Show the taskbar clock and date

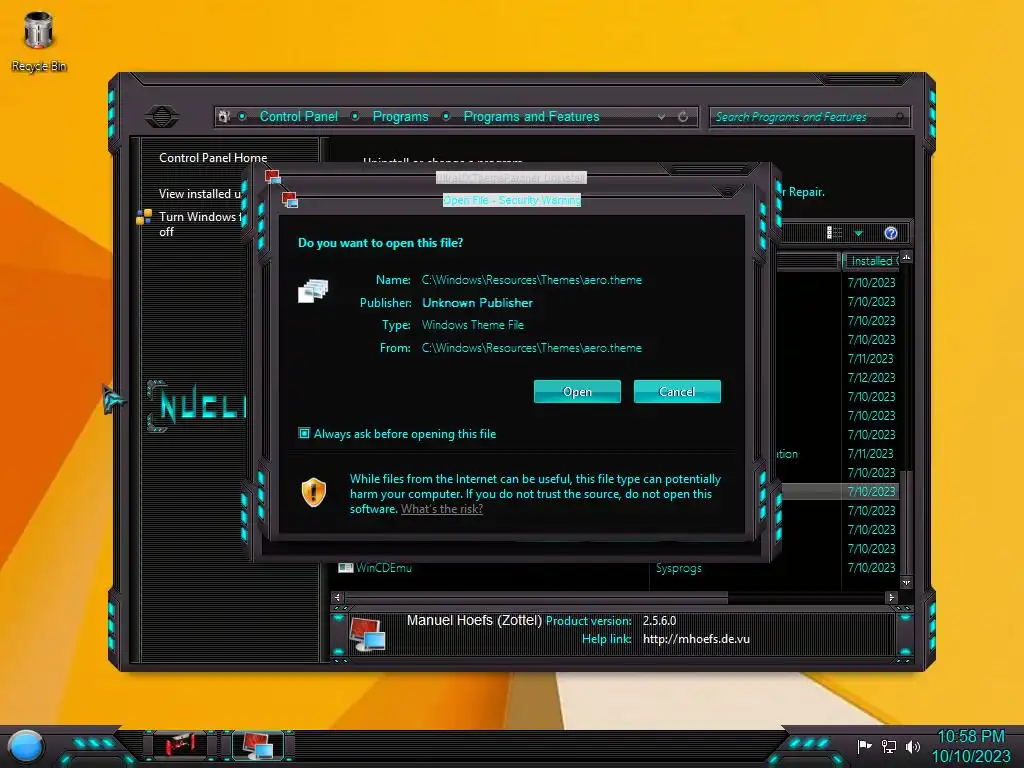point(971,746)
